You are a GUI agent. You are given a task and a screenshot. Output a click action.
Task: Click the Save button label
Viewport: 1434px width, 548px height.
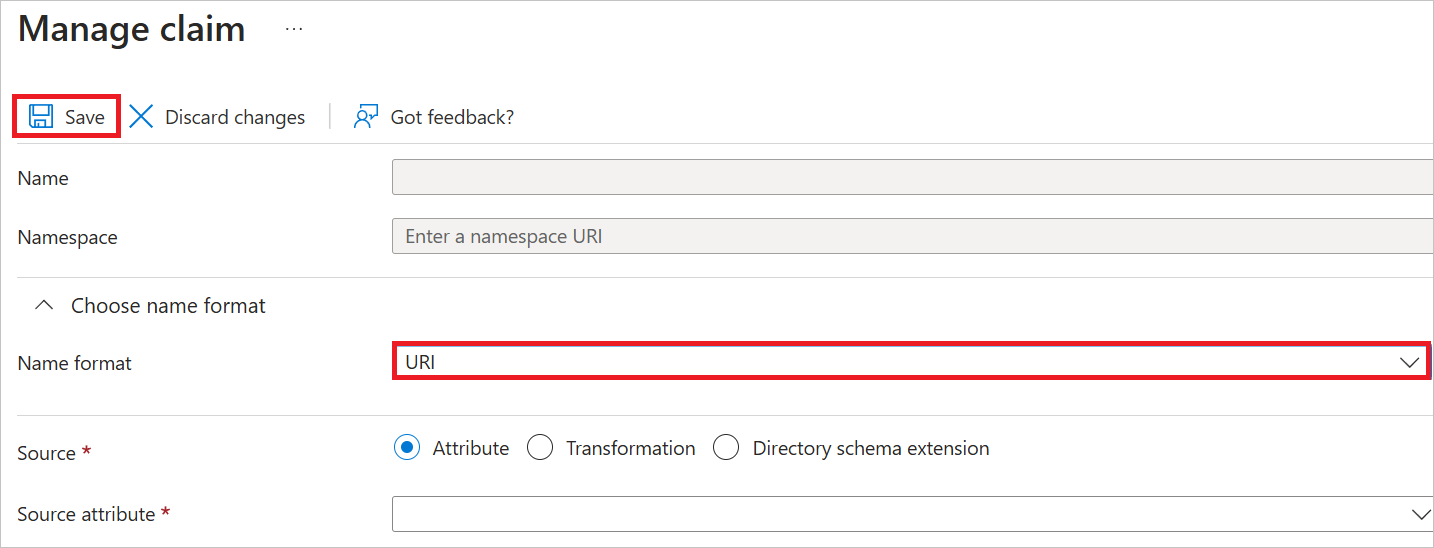tap(85, 117)
